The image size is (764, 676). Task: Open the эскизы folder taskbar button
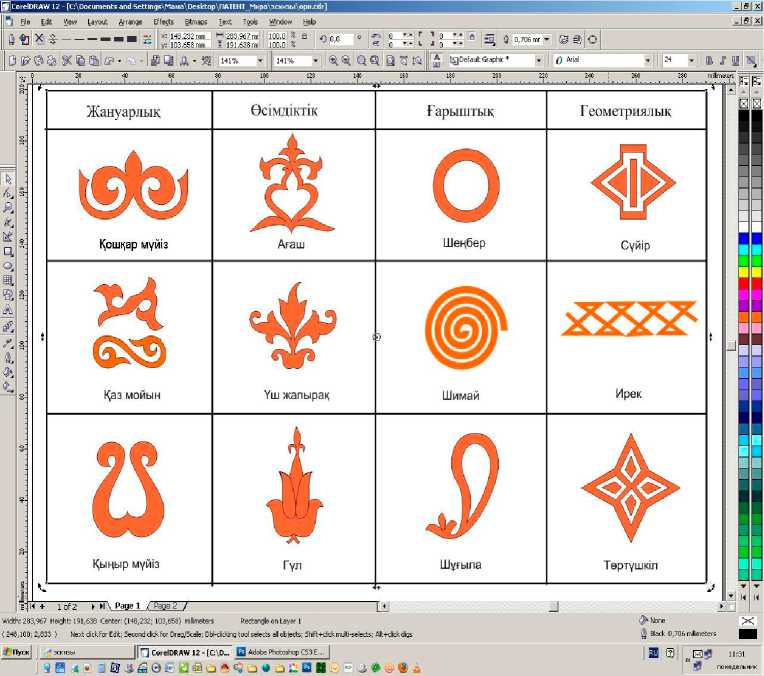86,652
